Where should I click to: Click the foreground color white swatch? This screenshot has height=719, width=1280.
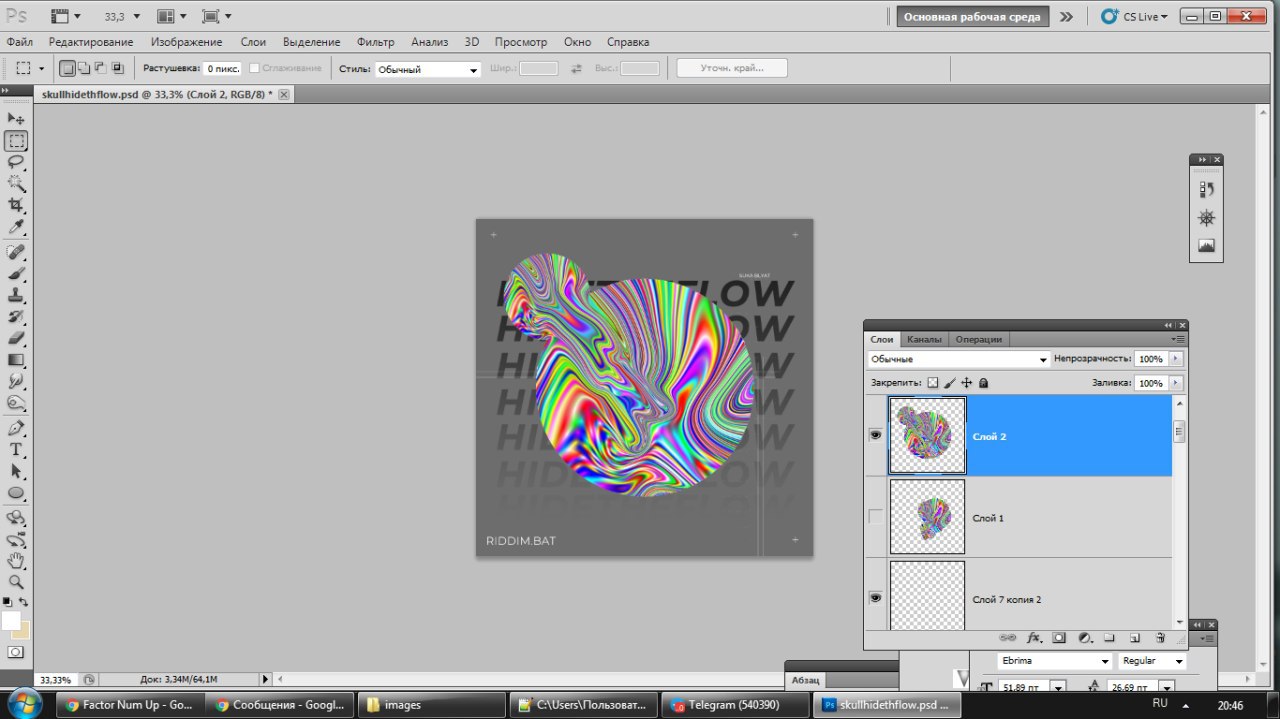10,621
